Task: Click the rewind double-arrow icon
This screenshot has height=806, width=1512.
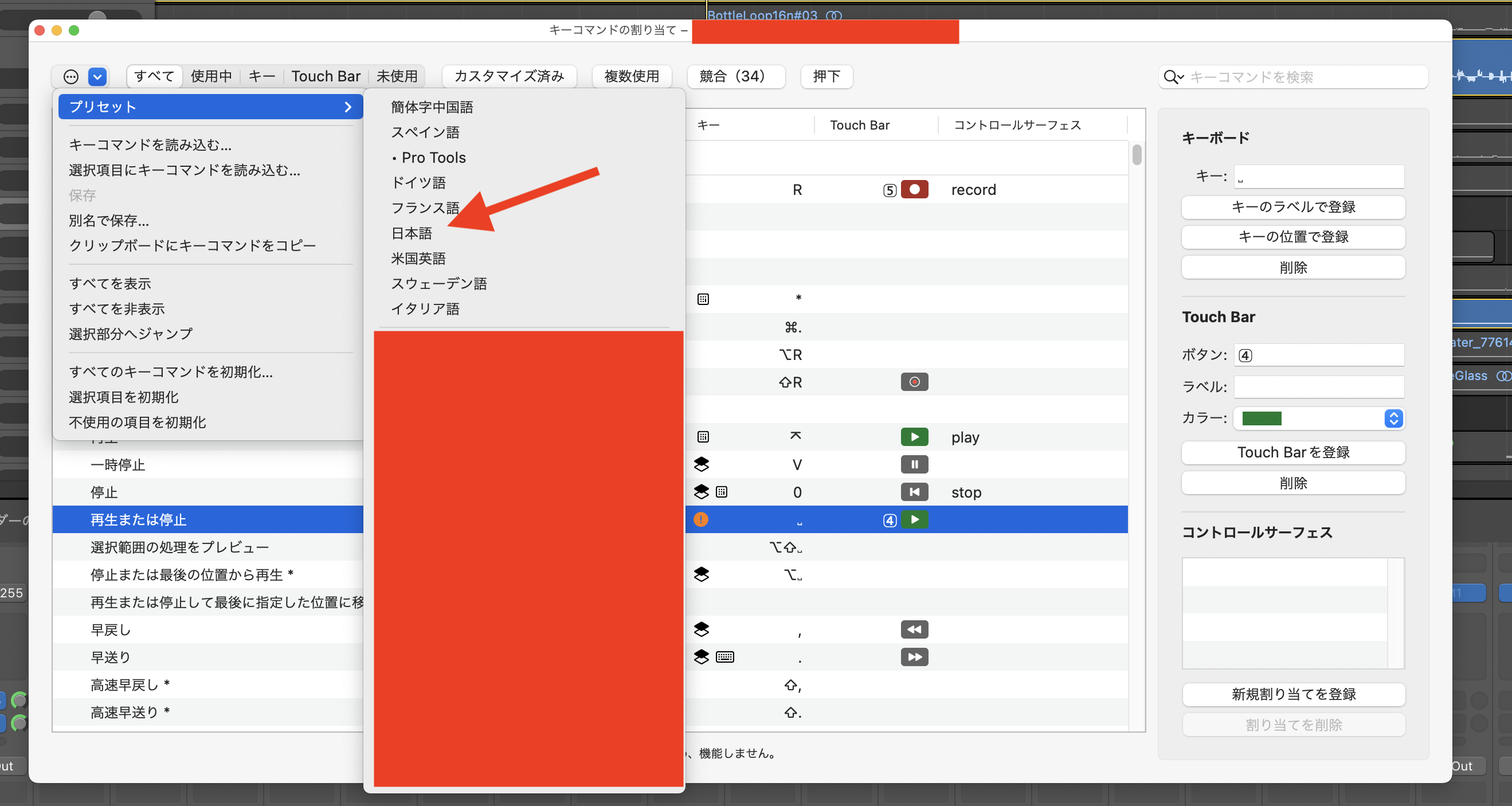Action: (914, 630)
